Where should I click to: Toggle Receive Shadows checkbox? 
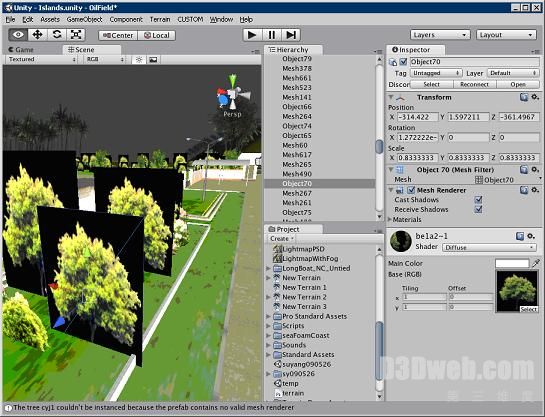[x=478, y=209]
